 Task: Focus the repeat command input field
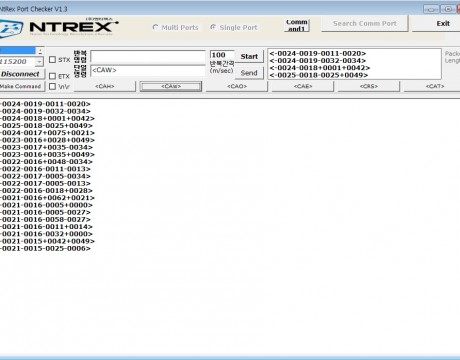[148, 57]
